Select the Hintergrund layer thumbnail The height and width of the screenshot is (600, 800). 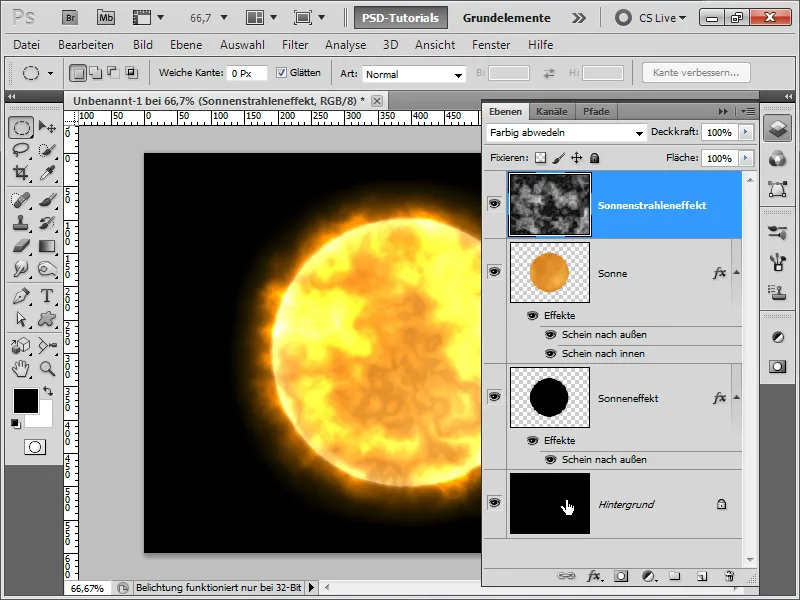point(550,504)
